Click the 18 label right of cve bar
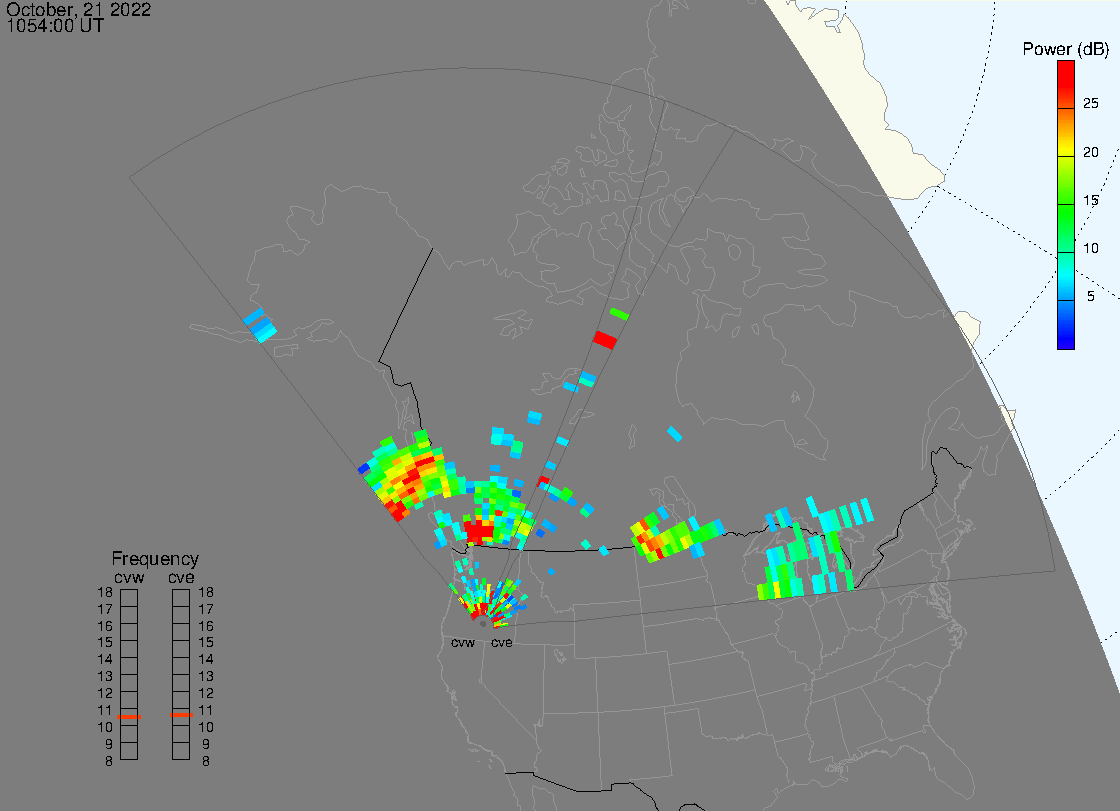This screenshot has width=1120, height=811. [x=206, y=592]
